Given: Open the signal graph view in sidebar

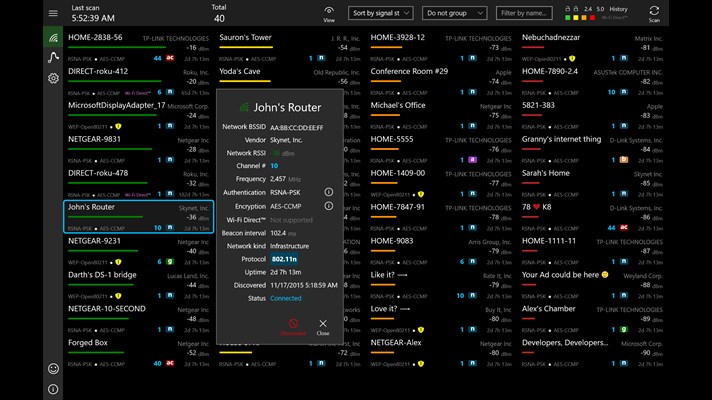Looking at the screenshot, I should [x=53, y=58].
